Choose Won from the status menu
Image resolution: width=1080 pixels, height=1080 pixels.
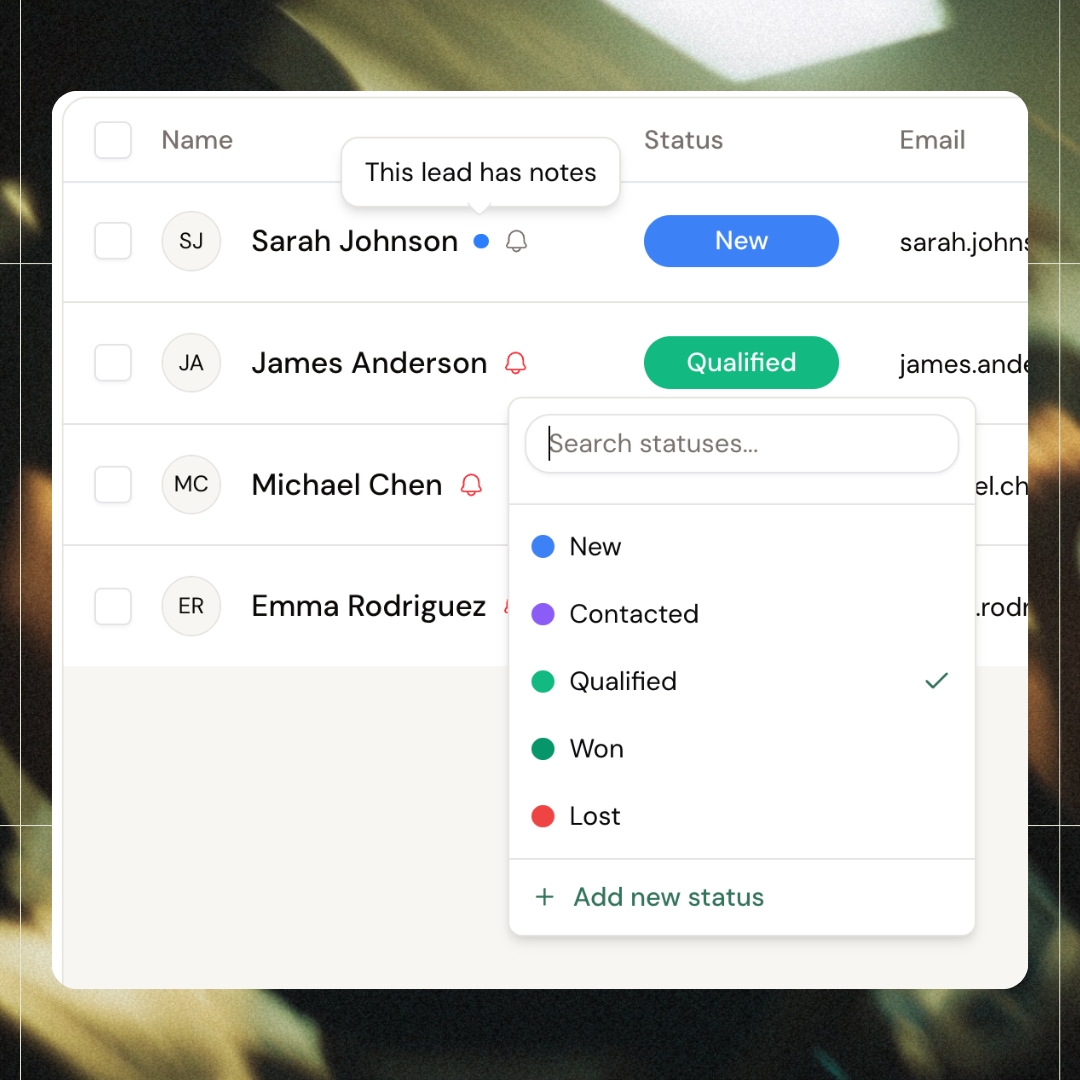(597, 748)
